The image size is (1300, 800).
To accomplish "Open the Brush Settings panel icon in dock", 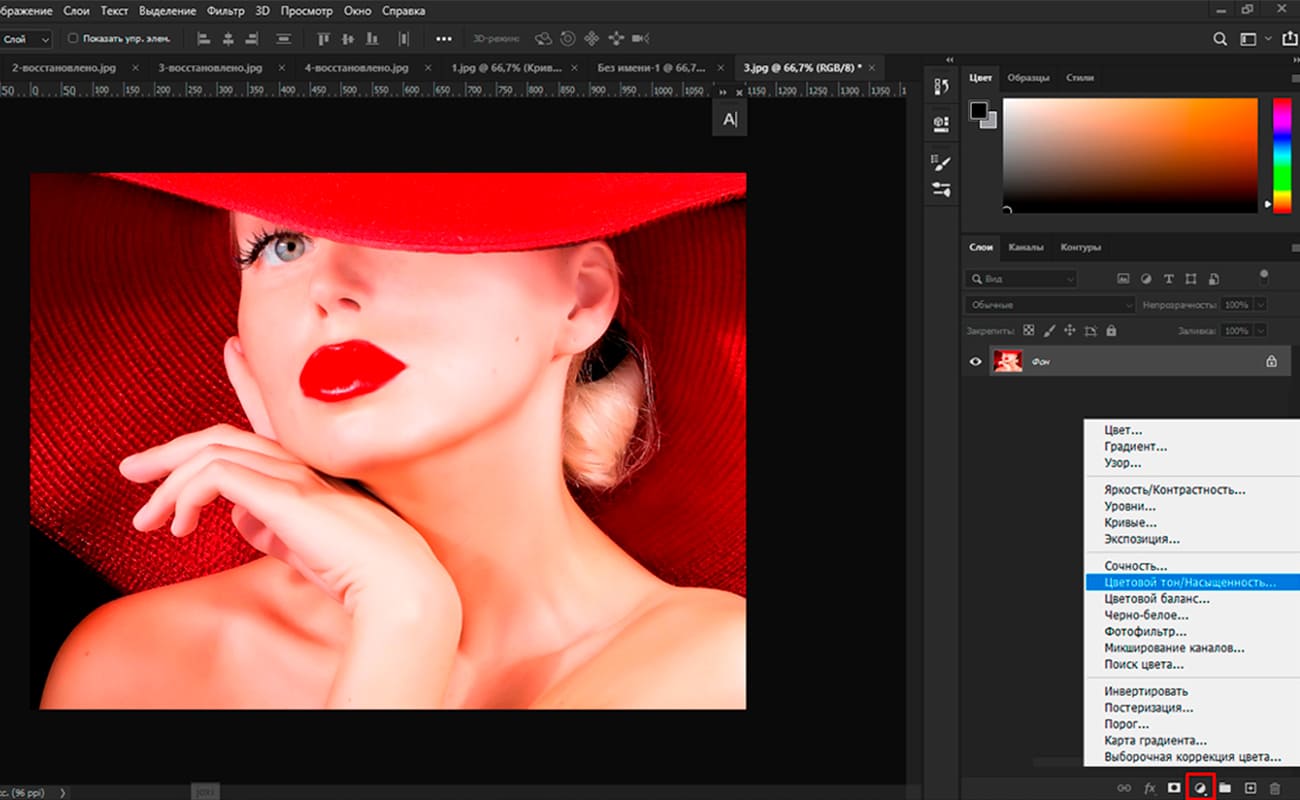I will click(941, 189).
